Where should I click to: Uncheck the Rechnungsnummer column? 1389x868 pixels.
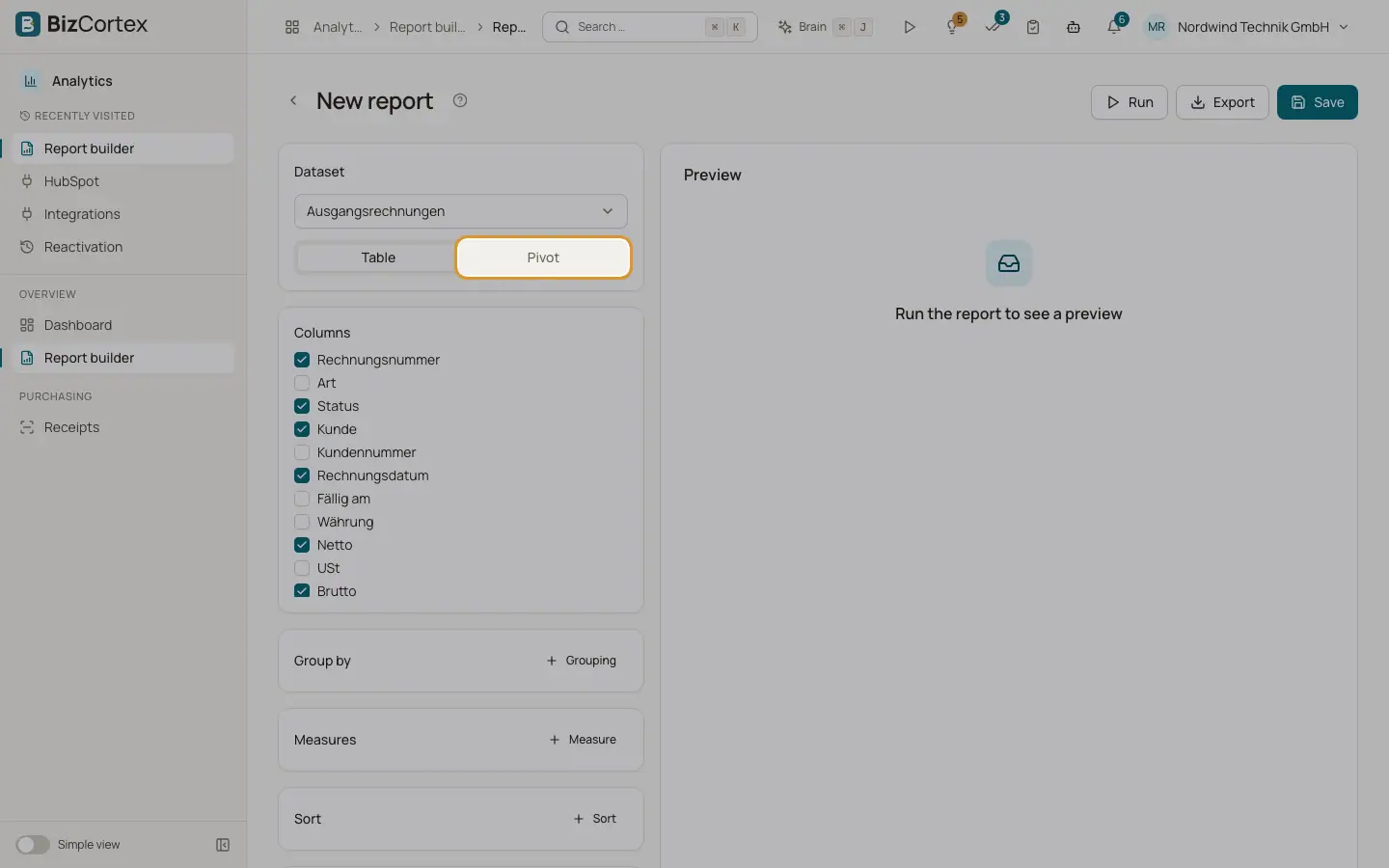click(x=302, y=360)
